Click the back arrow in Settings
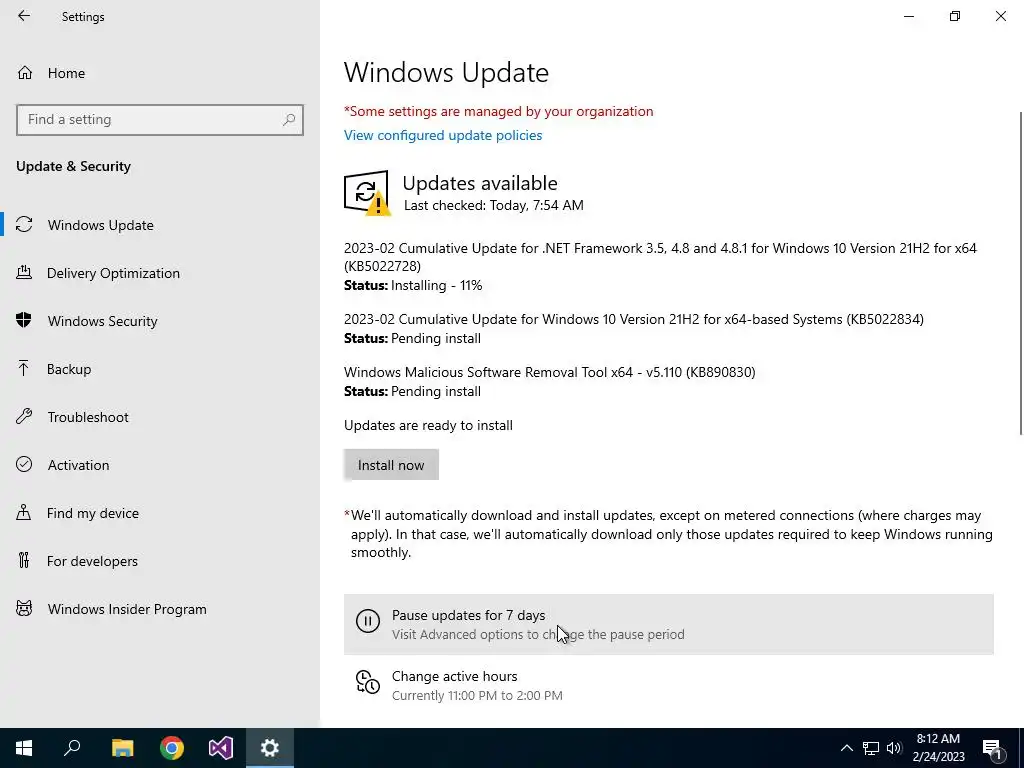The height and width of the screenshot is (768, 1024). point(24,16)
